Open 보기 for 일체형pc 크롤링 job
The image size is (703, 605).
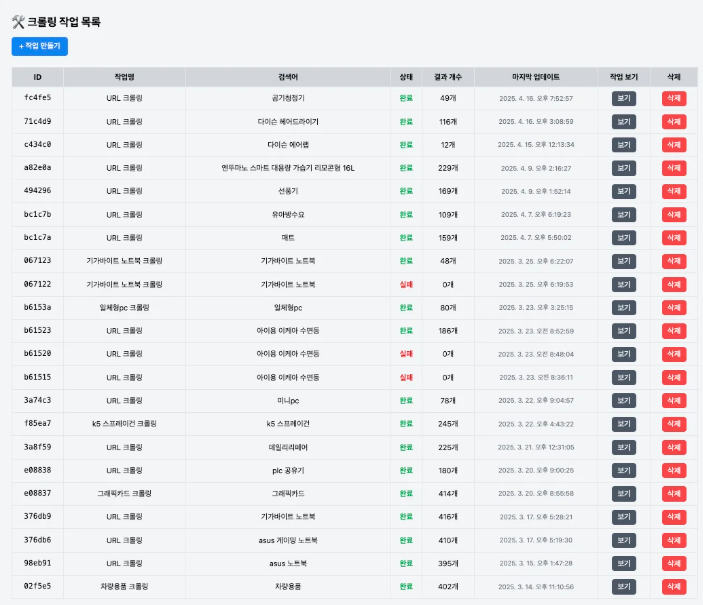tap(623, 307)
